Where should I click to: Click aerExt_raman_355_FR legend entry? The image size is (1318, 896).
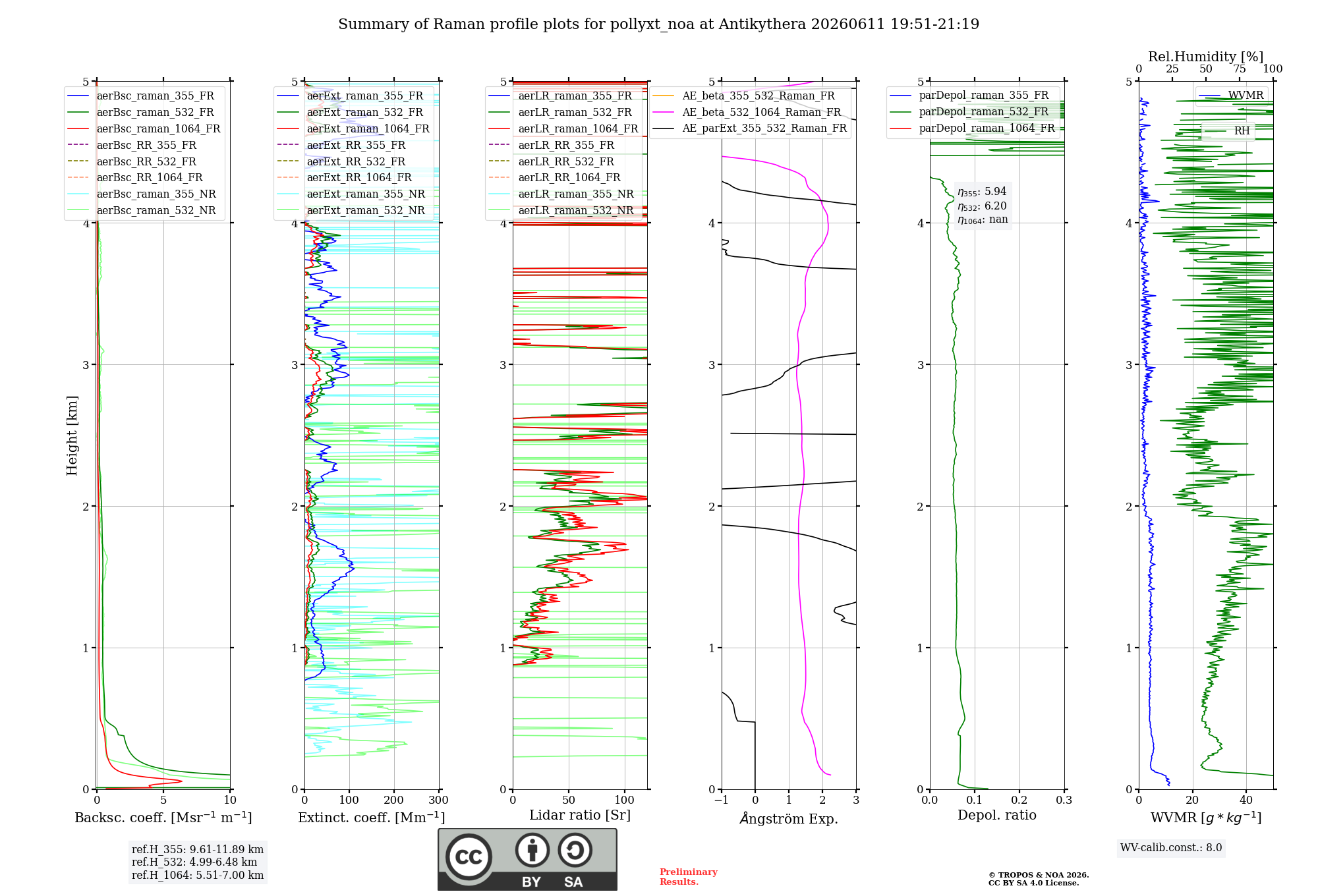click(350, 96)
